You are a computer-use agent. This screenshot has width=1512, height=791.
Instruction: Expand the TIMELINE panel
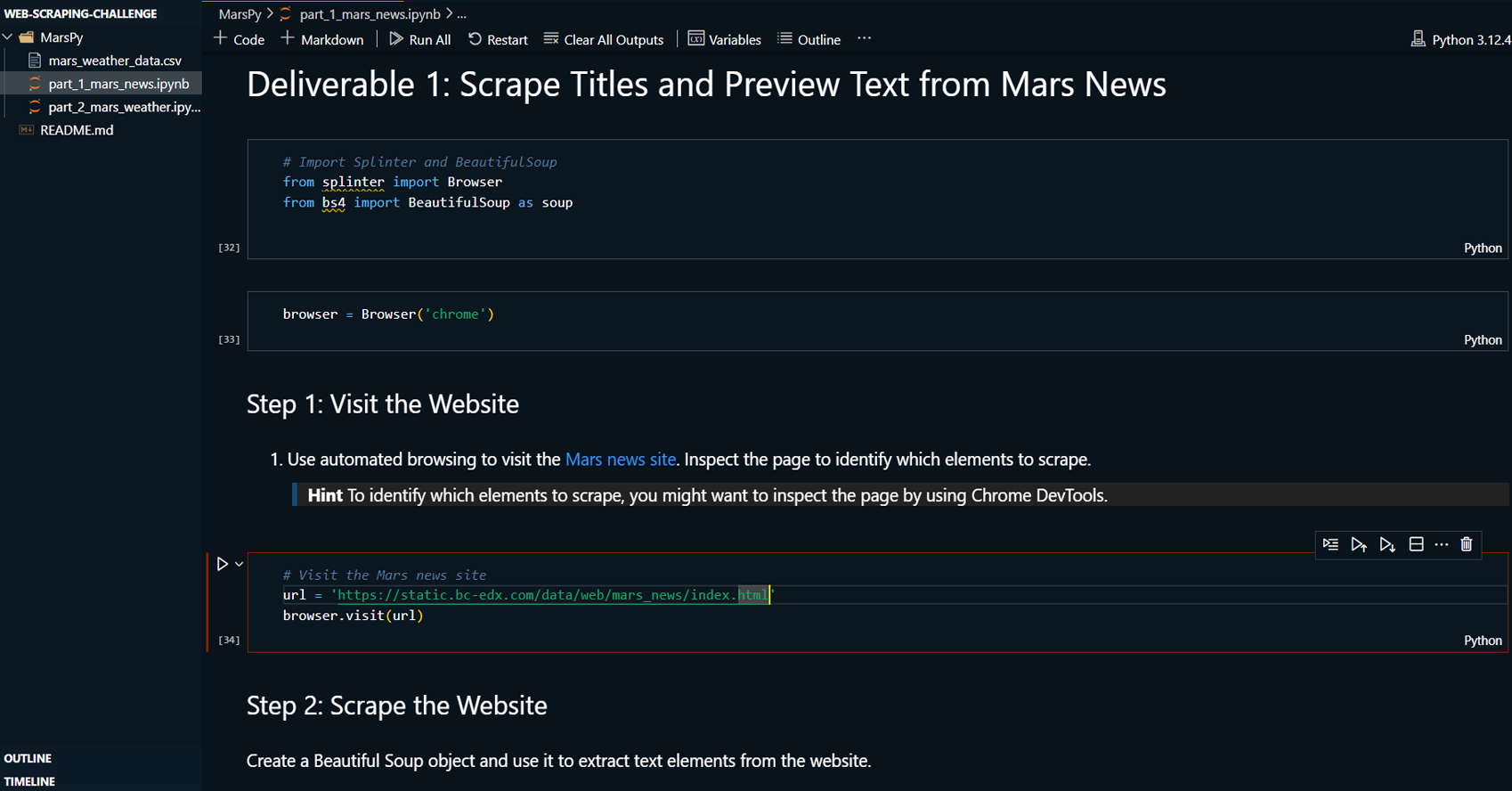click(x=29, y=781)
